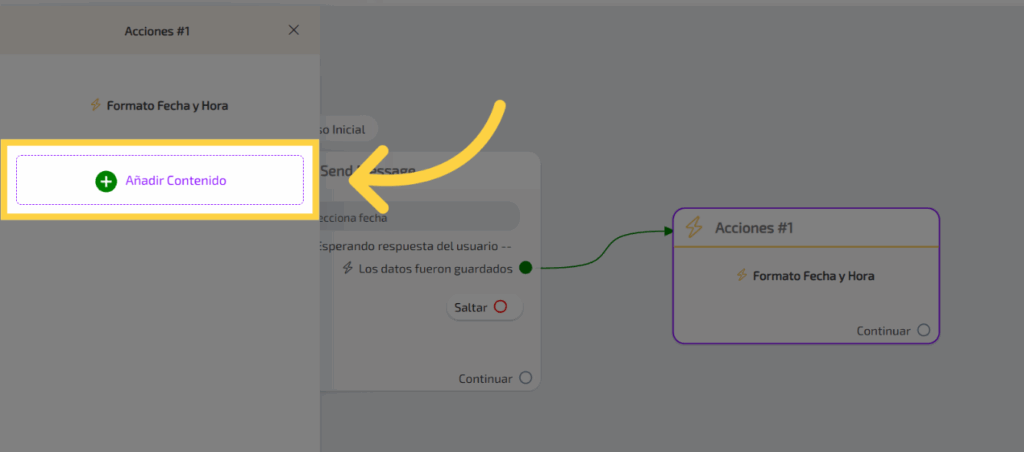Select the Acciones #1 node title on canvas
This screenshot has height=452, width=1024.
[x=754, y=228]
